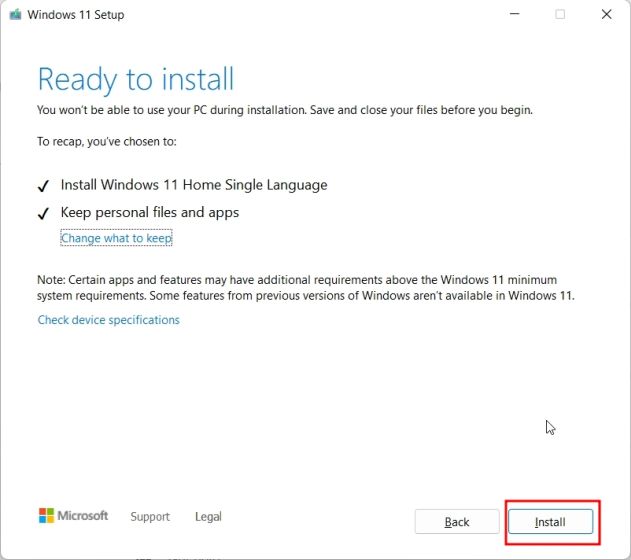Click the Windows 11 Setup title icon

tap(15, 14)
